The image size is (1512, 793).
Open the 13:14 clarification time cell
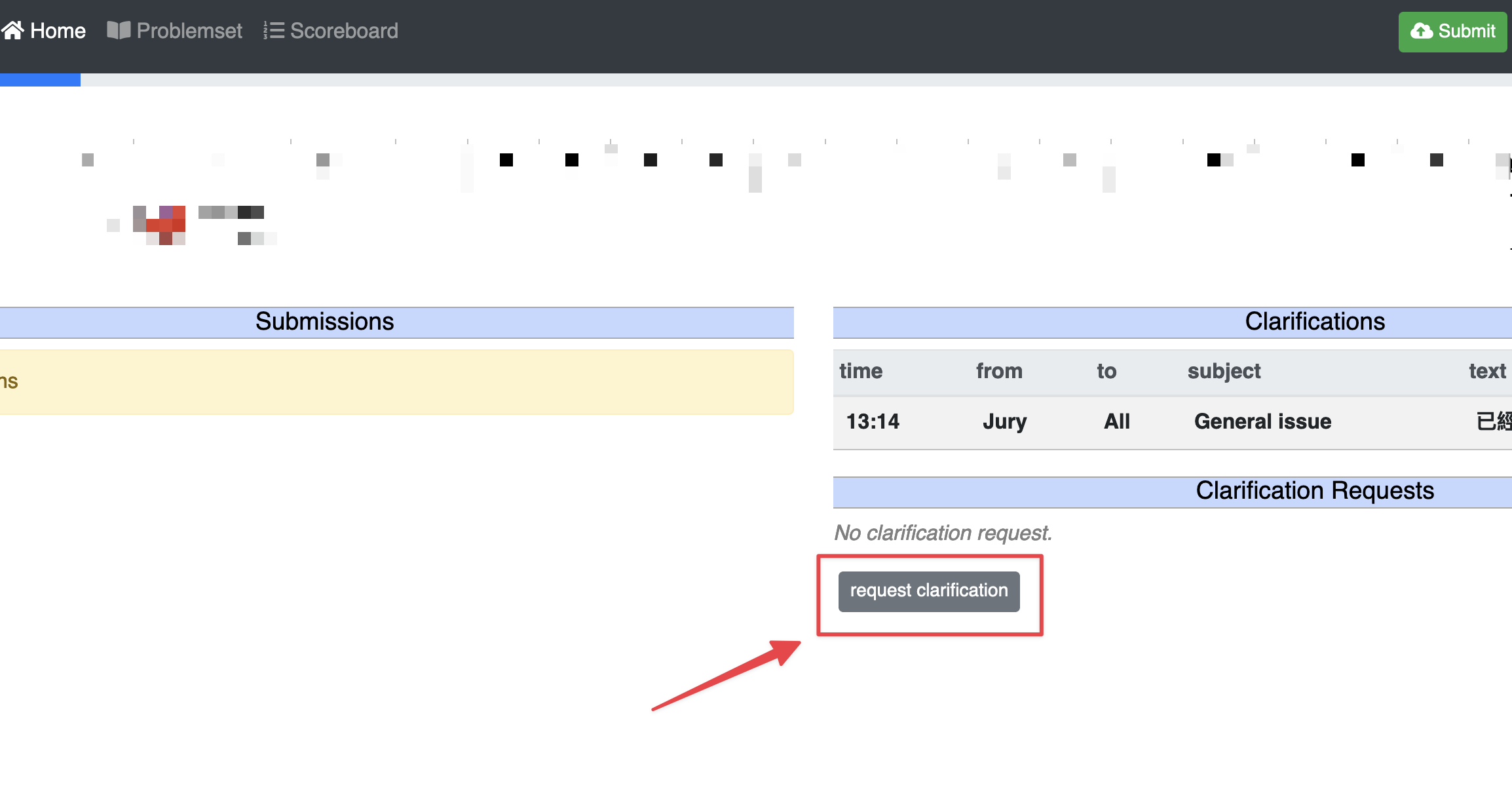[873, 421]
